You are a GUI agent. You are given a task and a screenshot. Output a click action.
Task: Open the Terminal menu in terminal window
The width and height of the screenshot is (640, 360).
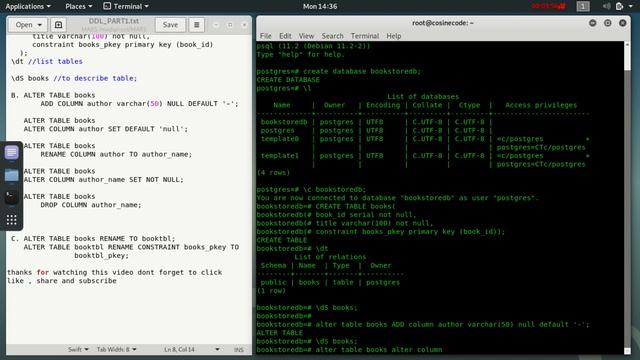[364, 36]
